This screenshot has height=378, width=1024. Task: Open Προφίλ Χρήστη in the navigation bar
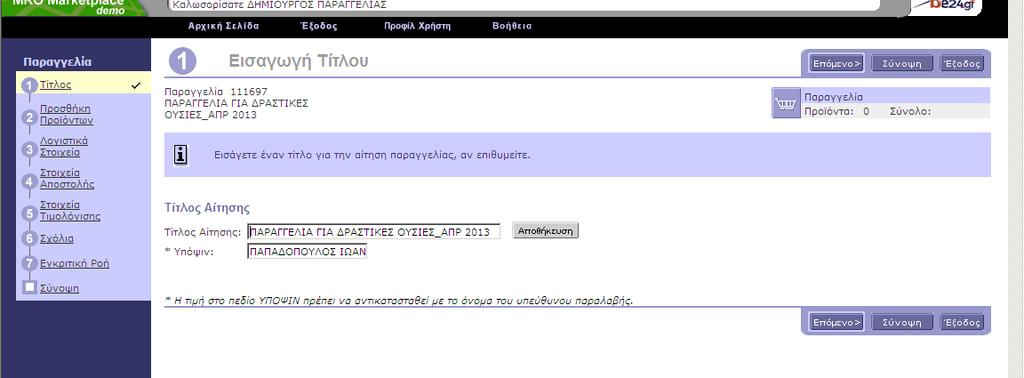[x=417, y=26]
